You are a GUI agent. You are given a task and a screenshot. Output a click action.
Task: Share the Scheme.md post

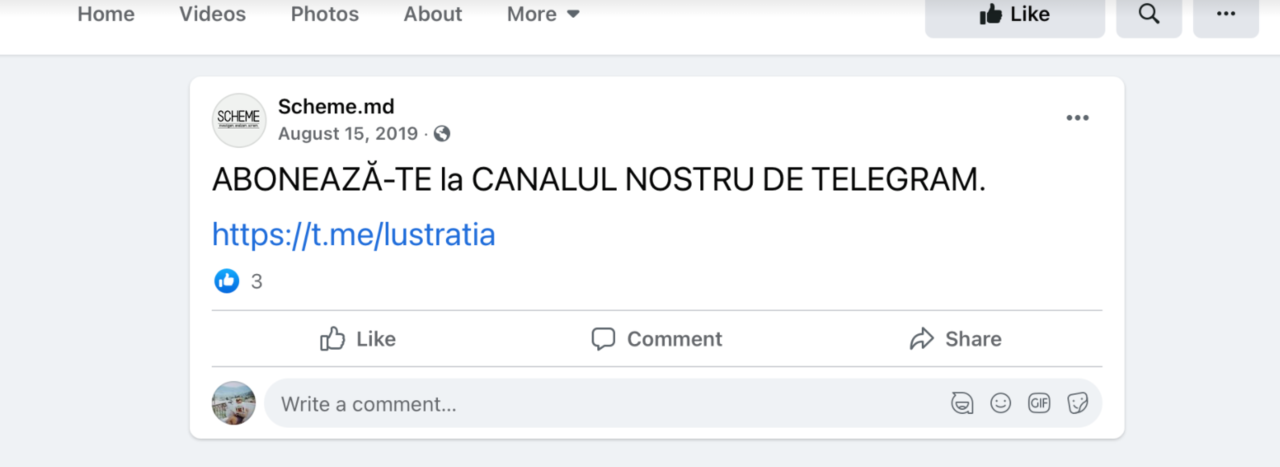955,339
